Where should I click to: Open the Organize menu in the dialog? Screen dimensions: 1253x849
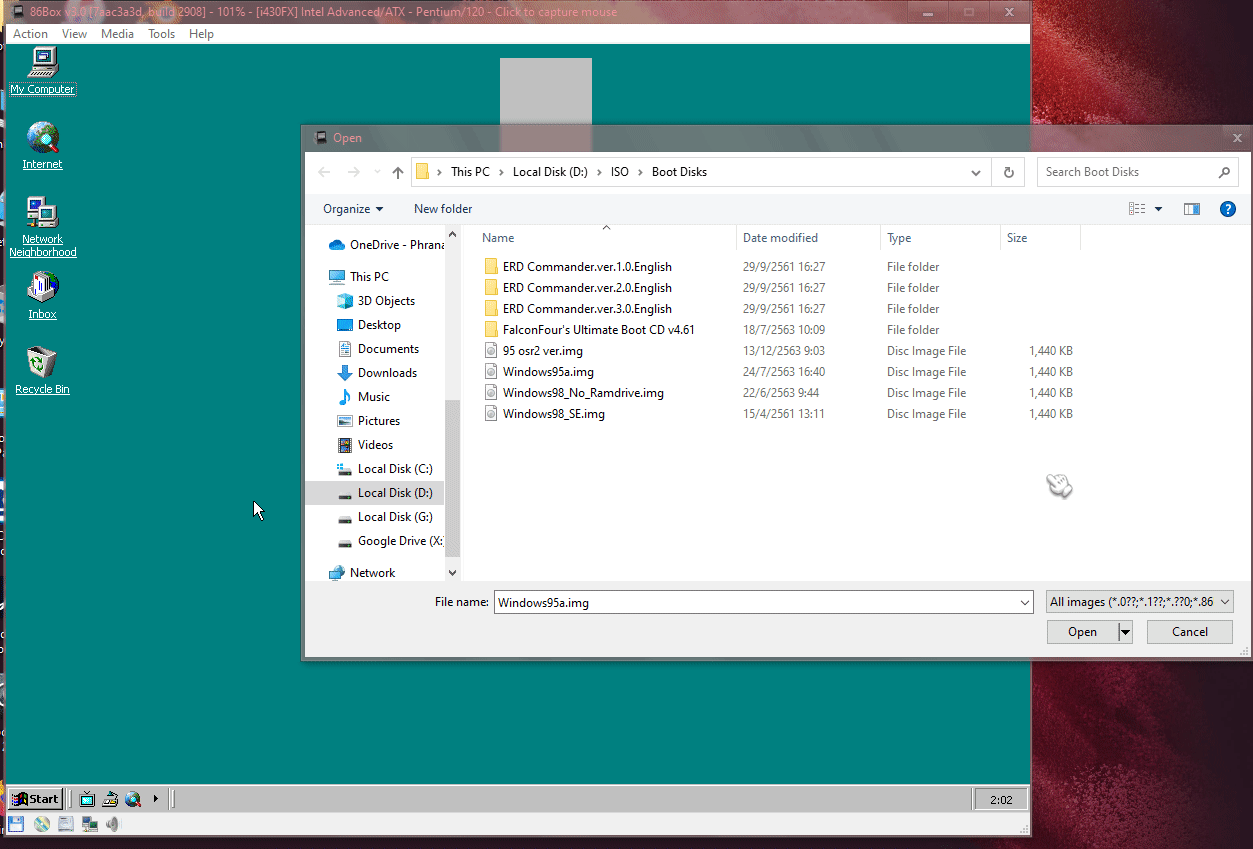coord(351,209)
